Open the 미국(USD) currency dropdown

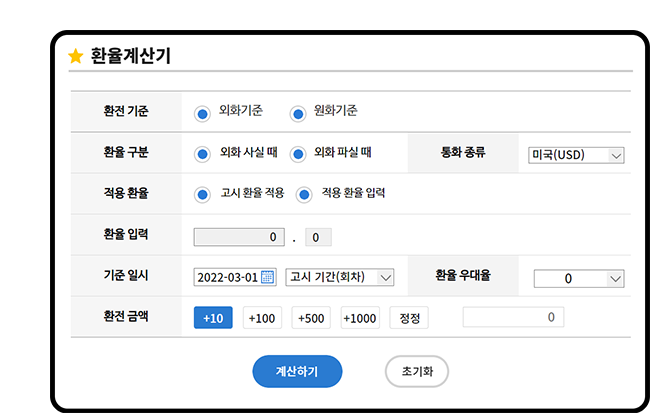click(x=576, y=155)
